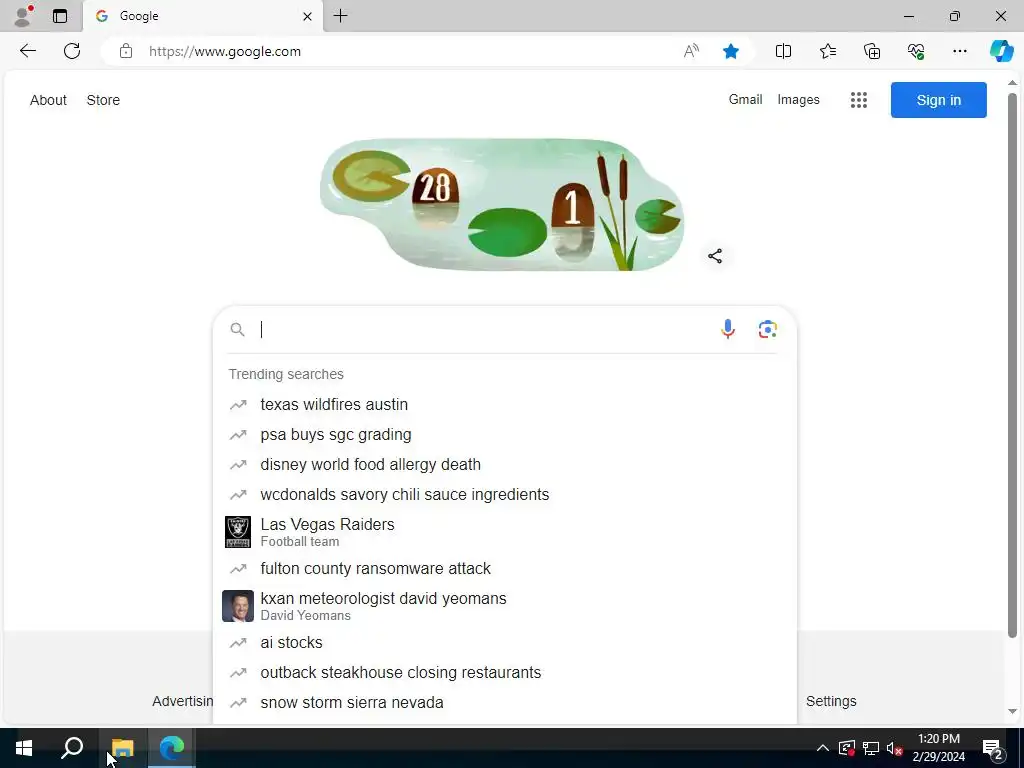Share the Google Doodle
The width and height of the screenshot is (1024, 768).
(x=715, y=256)
